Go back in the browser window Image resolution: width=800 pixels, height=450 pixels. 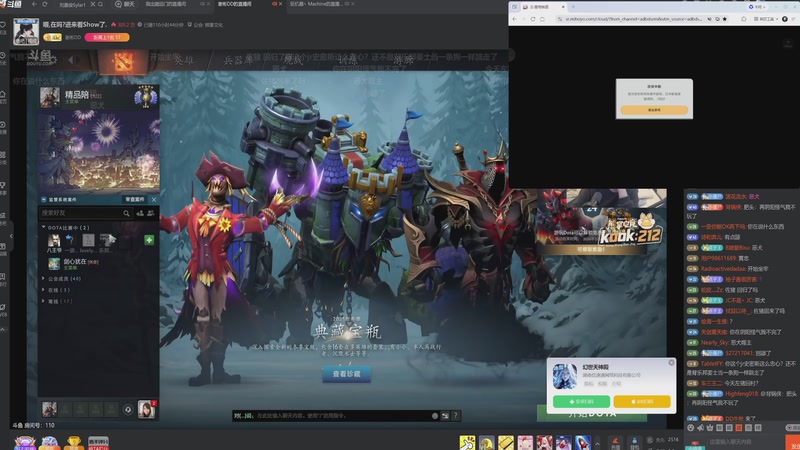(x=514, y=19)
